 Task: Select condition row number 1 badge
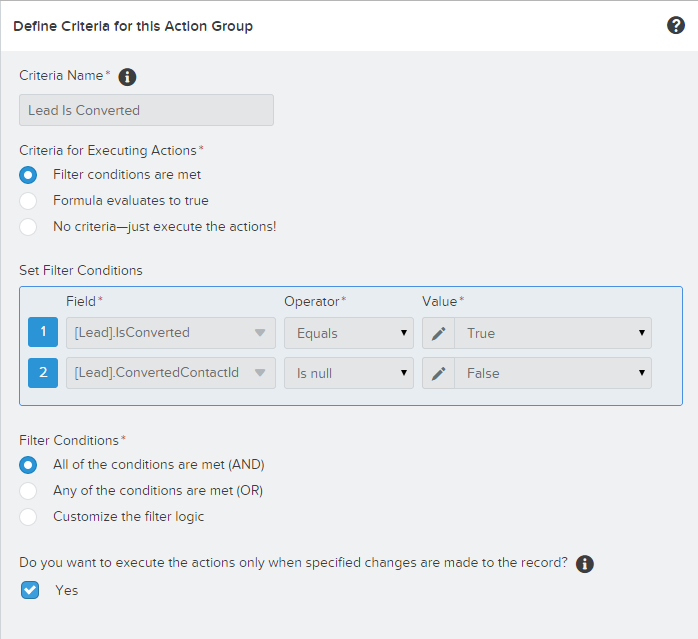[x=43, y=333]
